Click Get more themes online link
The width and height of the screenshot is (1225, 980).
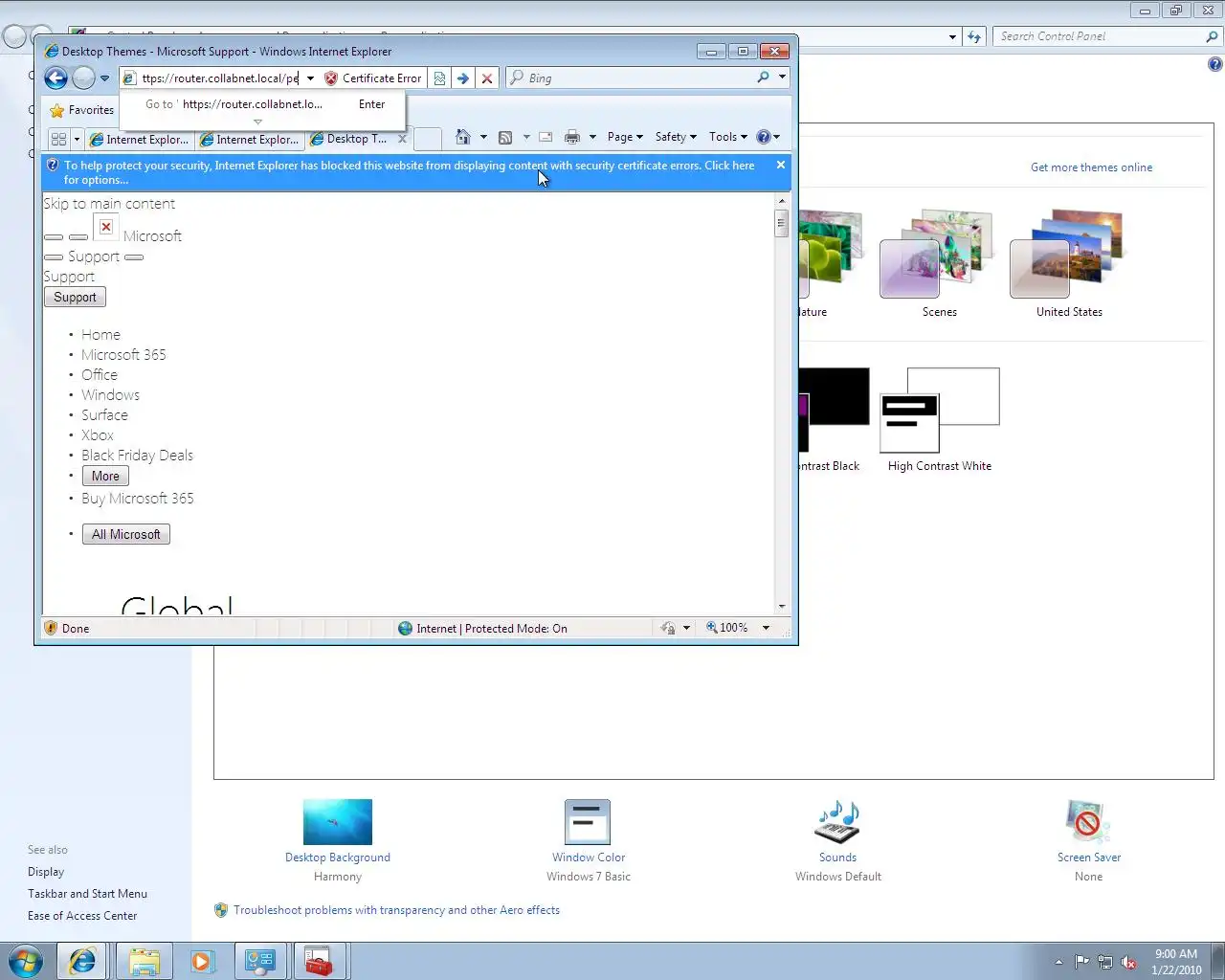[1091, 167]
